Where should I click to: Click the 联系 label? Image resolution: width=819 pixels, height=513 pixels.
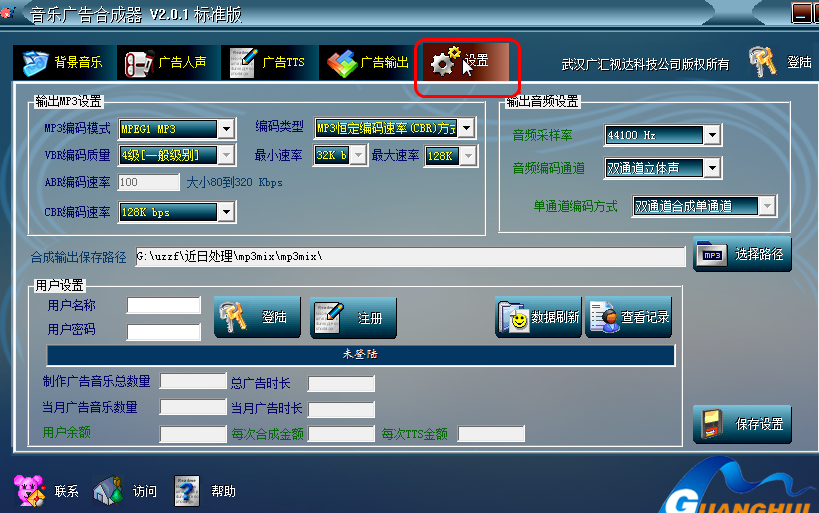click(66, 492)
